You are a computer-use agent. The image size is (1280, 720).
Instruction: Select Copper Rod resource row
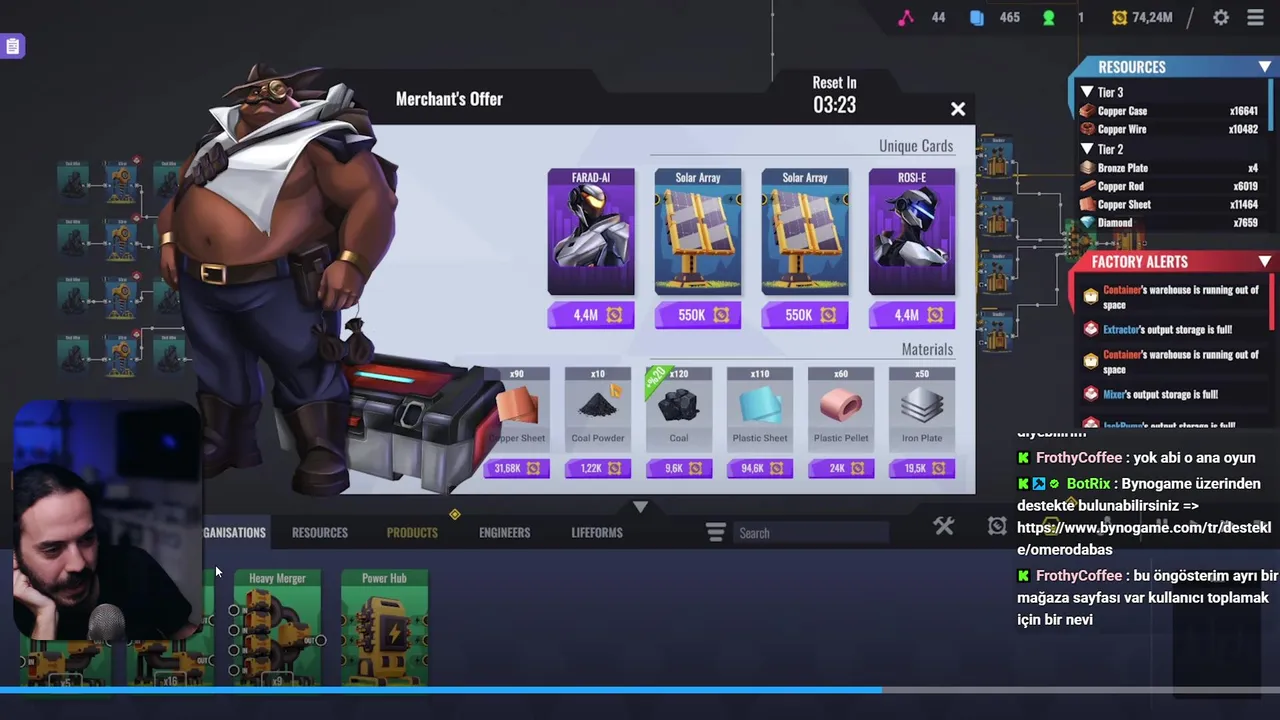click(1170, 186)
